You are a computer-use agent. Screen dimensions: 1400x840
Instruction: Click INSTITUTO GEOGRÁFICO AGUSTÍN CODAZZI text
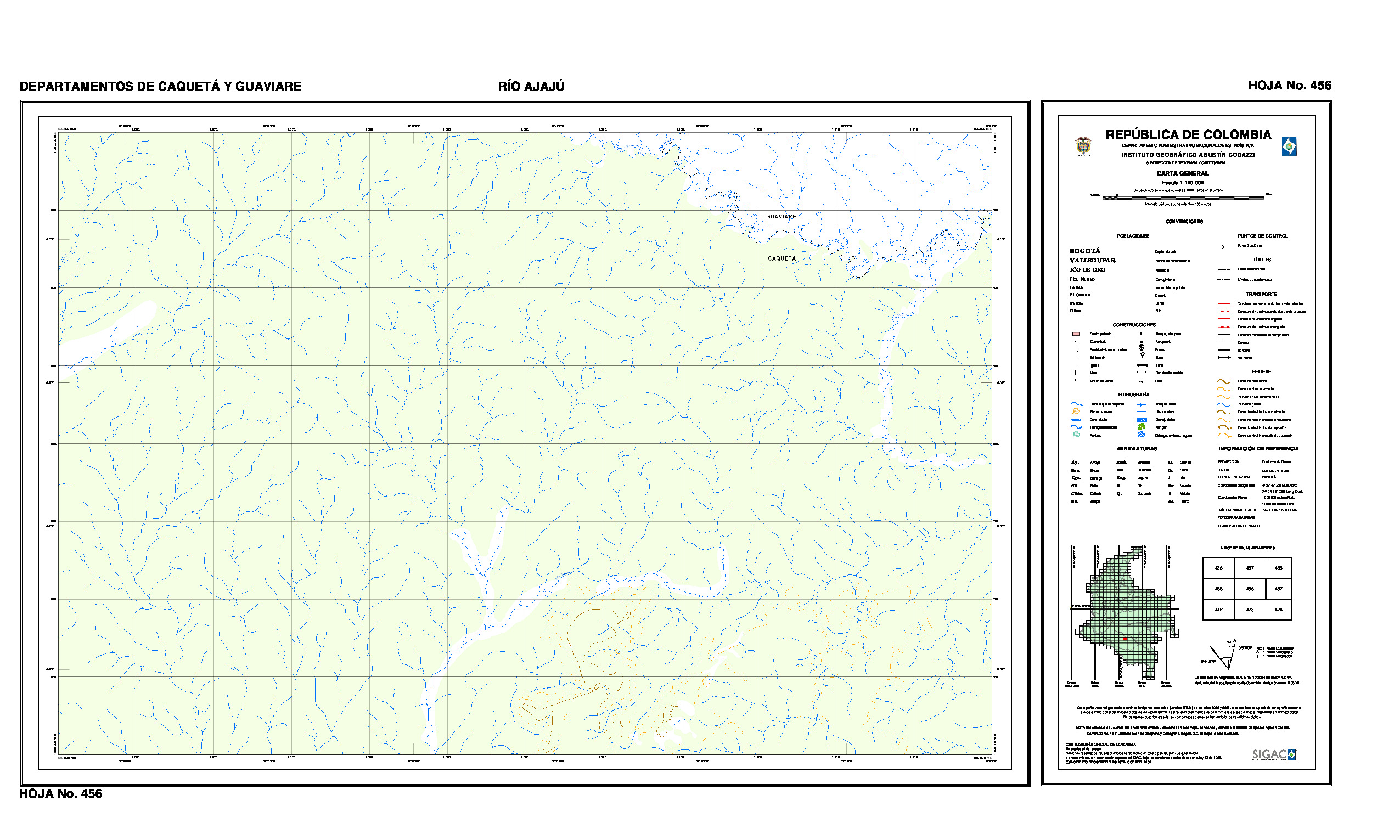(x=1188, y=155)
